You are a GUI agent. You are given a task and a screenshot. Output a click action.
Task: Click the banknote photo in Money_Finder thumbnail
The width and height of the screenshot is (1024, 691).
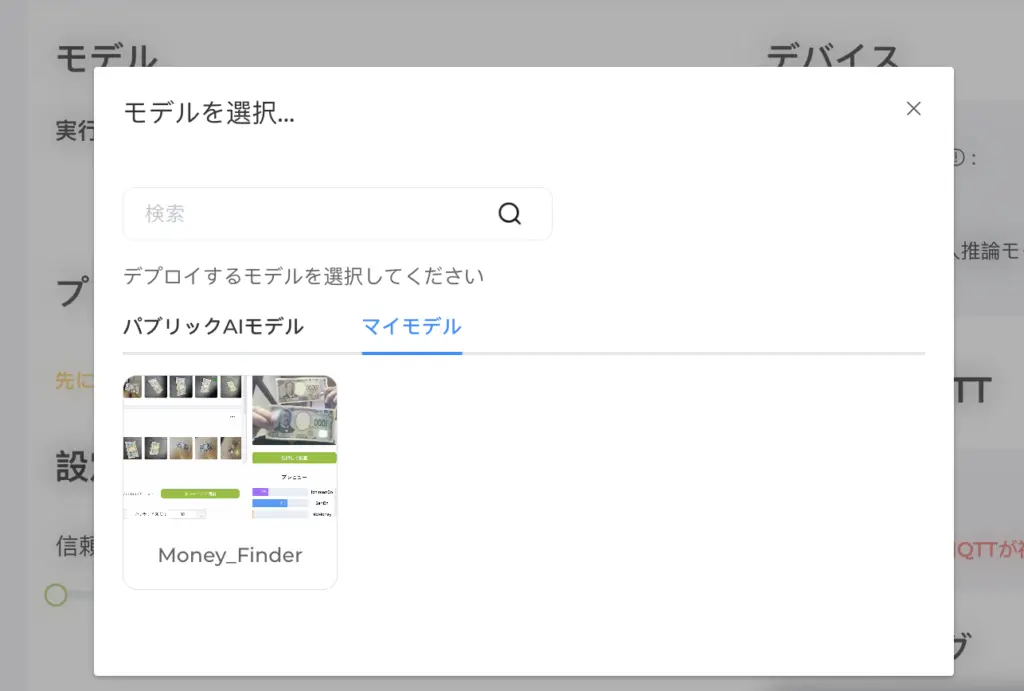[294, 410]
